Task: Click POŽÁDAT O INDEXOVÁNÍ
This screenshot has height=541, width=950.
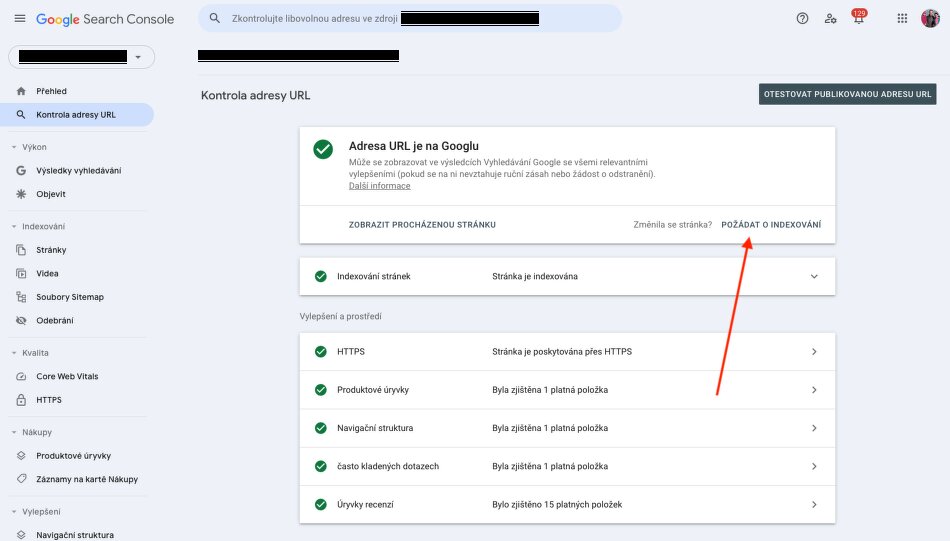Action: [x=770, y=225]
